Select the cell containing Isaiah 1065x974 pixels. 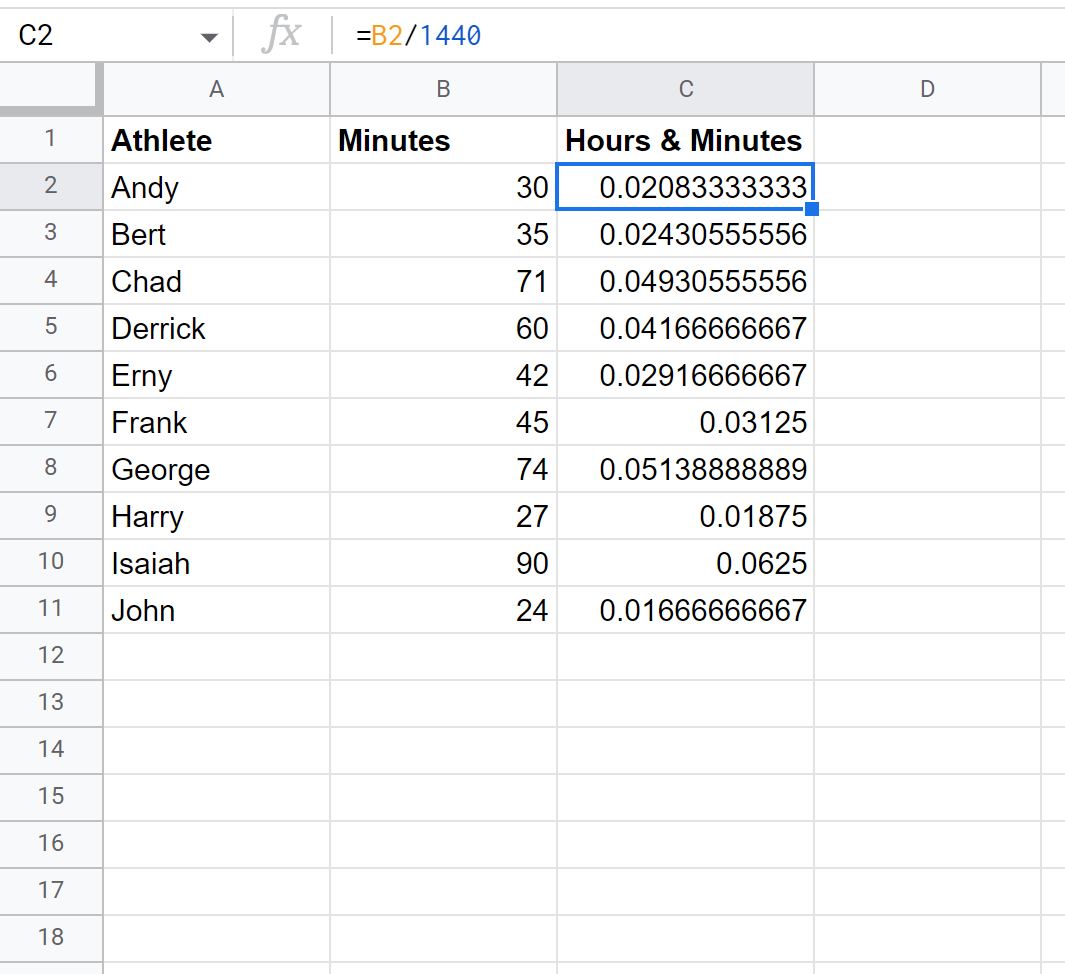(x=216, y=562)
